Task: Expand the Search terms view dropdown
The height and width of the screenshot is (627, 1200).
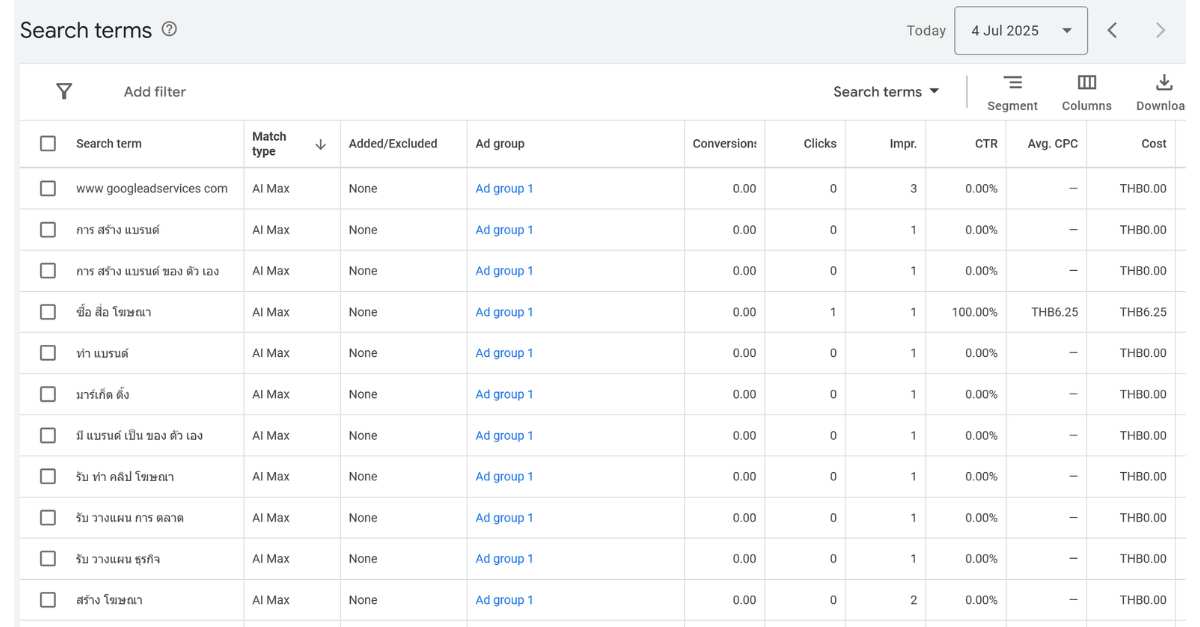Action: pos(886,92)
